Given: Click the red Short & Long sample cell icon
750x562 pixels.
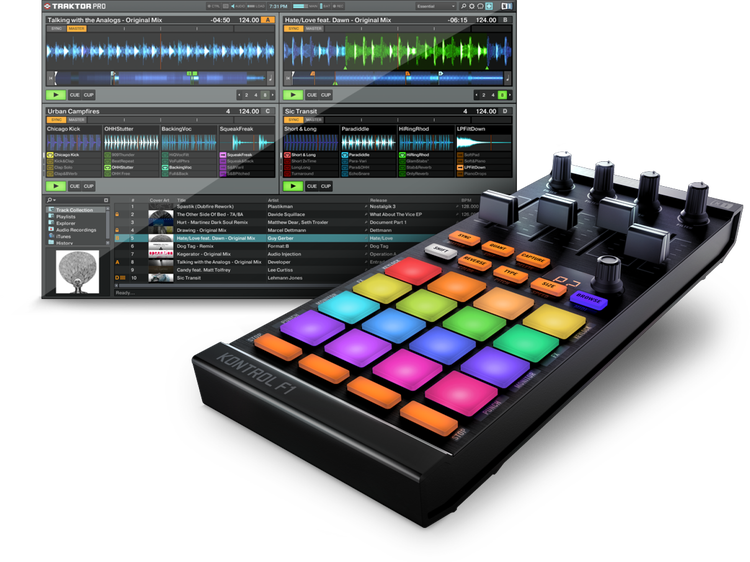Looking at the screenshot, I should click(287, 155).
